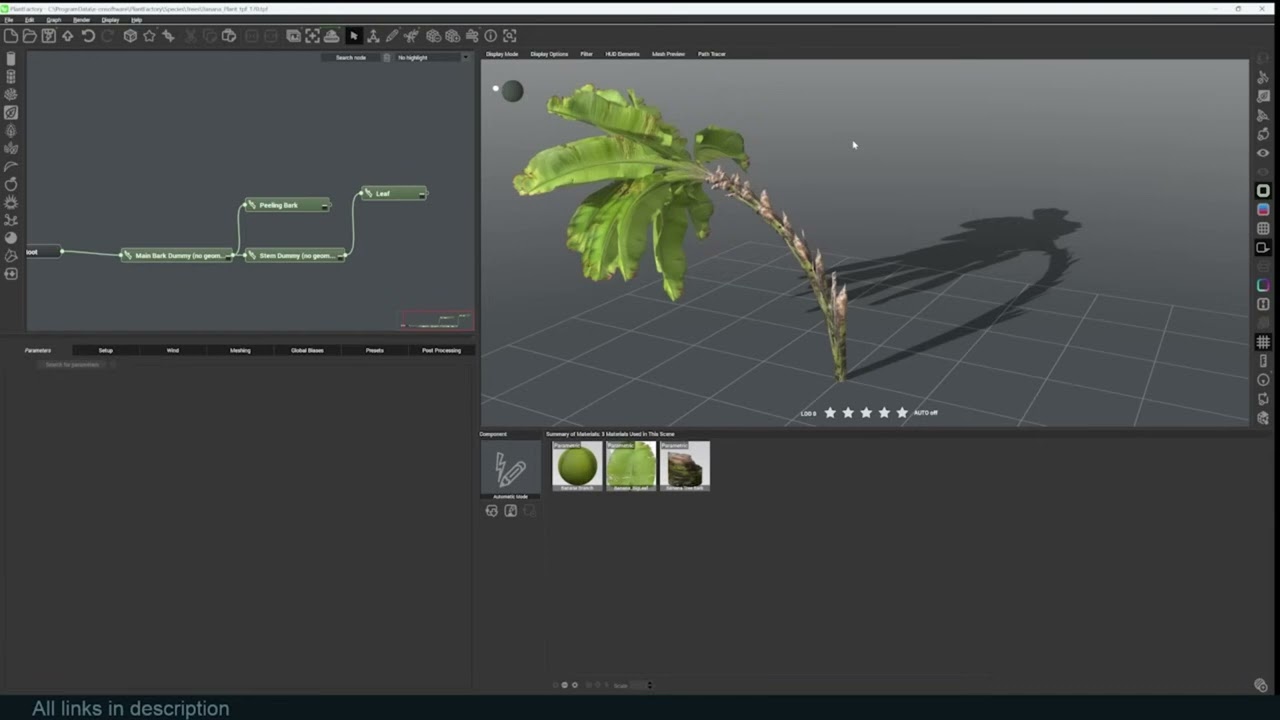Open the Edit menu
The width and height of the screenshot is (1280, 720).
pyautogui.click(x=29, y=20)
